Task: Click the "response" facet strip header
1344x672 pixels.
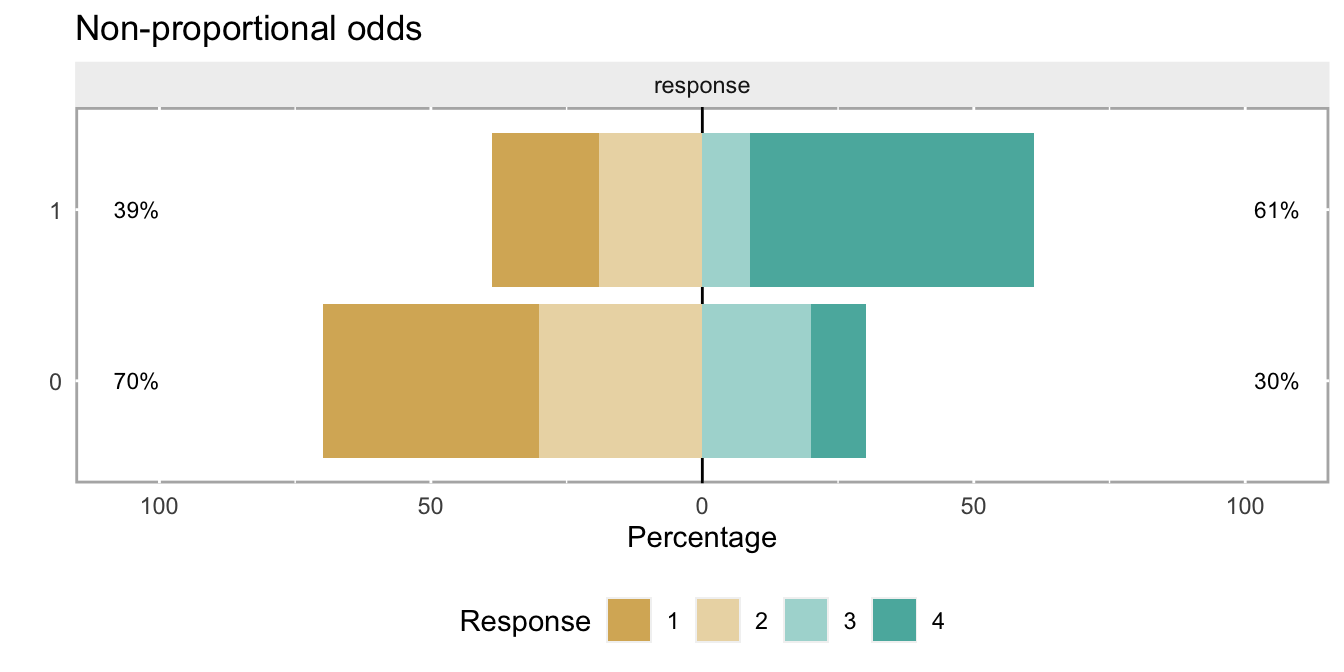Action: tap(702, 86)
